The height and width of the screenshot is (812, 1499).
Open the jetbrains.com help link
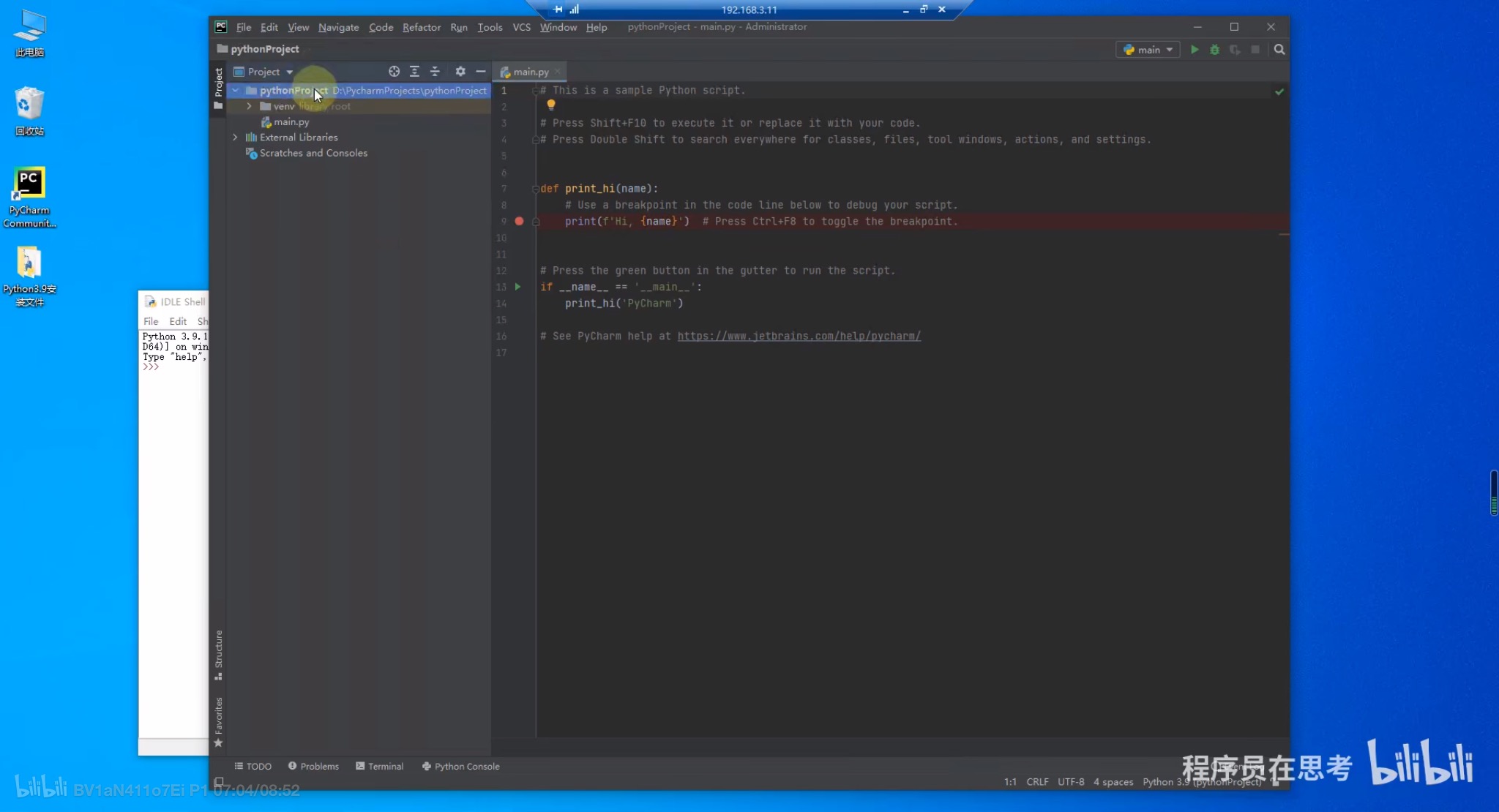799,337
